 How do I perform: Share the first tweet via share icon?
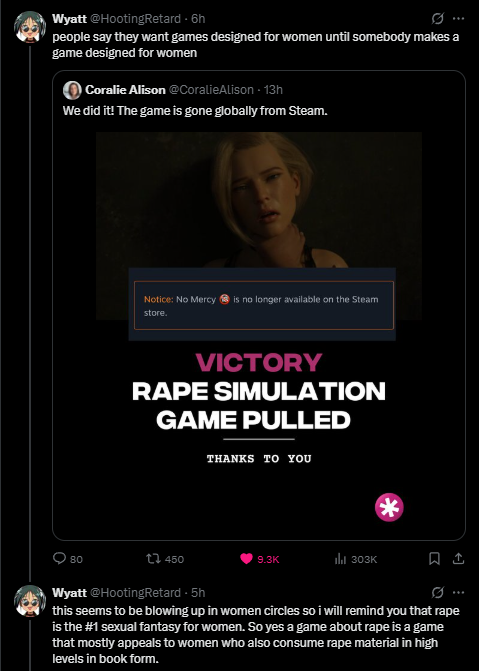(x=458, y=558)
